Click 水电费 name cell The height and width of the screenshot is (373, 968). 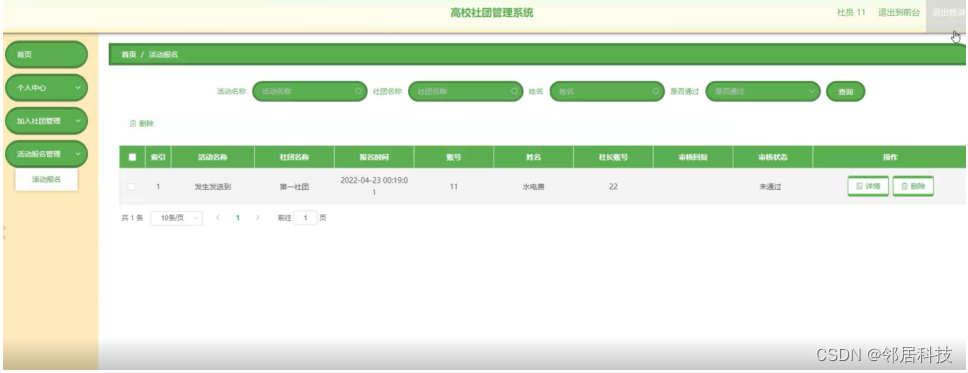533,186
